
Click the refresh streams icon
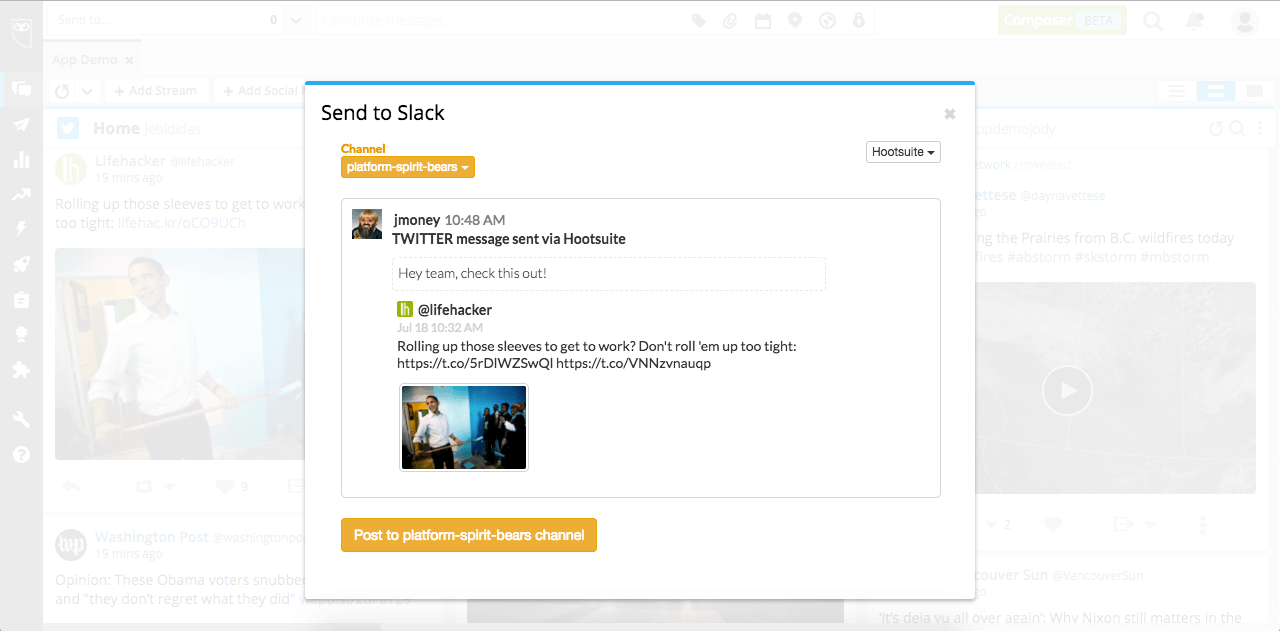62,91
